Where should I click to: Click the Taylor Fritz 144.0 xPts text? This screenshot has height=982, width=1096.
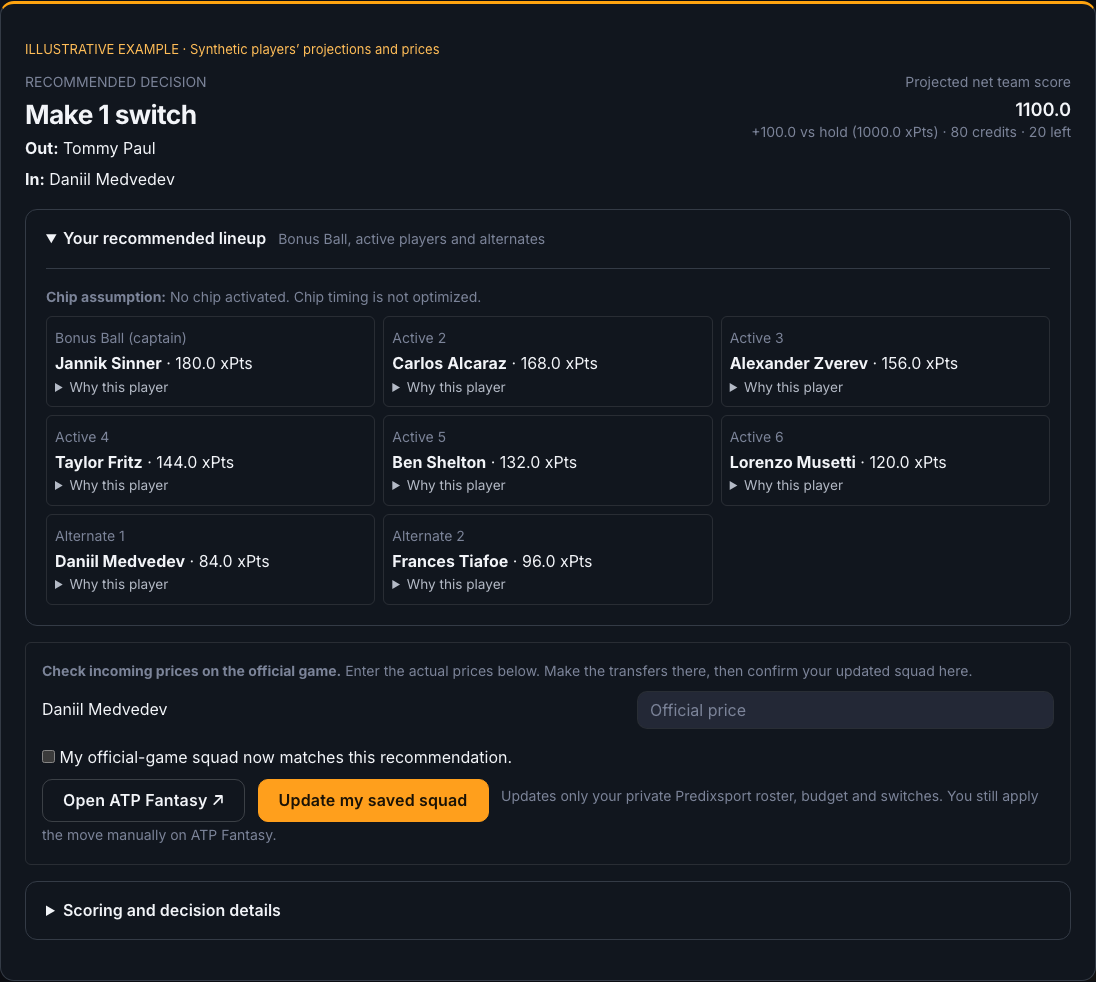coord(145,462)
